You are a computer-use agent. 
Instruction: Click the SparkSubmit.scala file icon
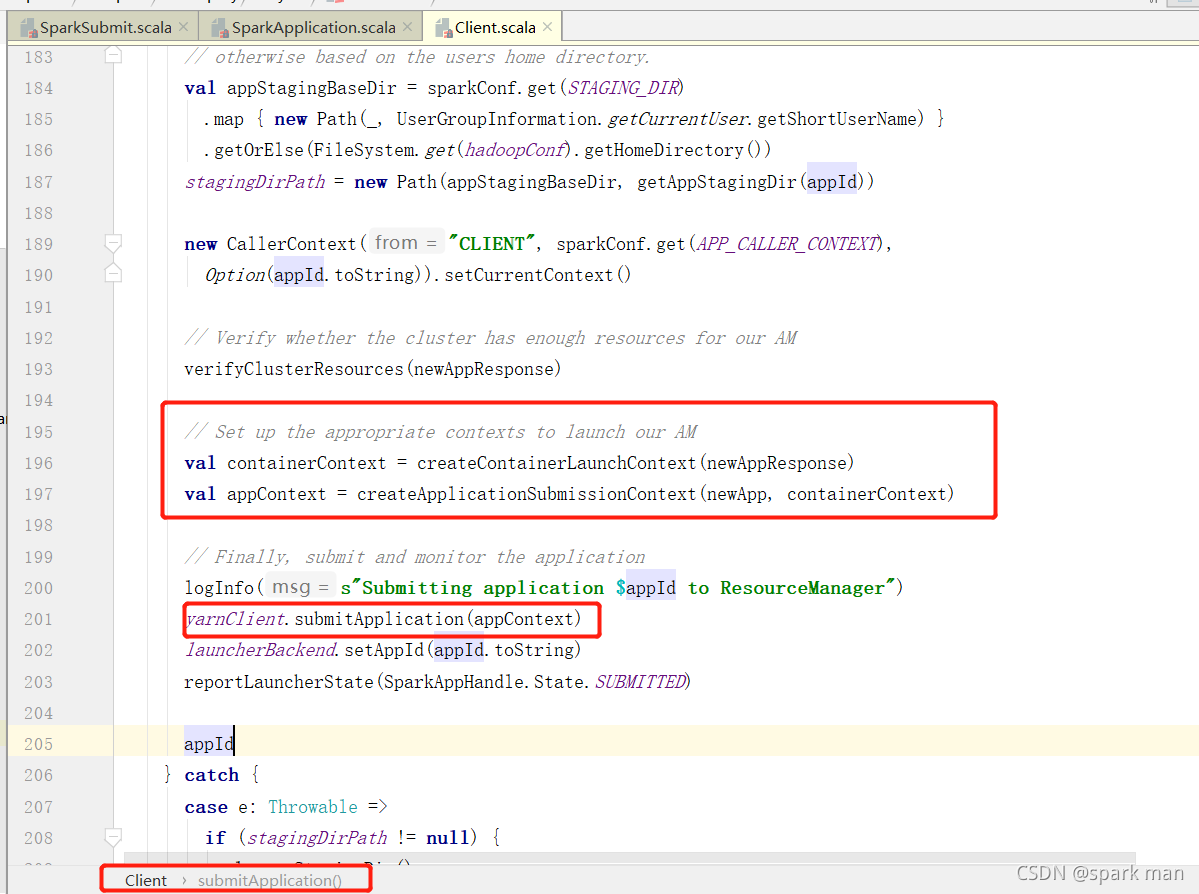pos(29,28)
